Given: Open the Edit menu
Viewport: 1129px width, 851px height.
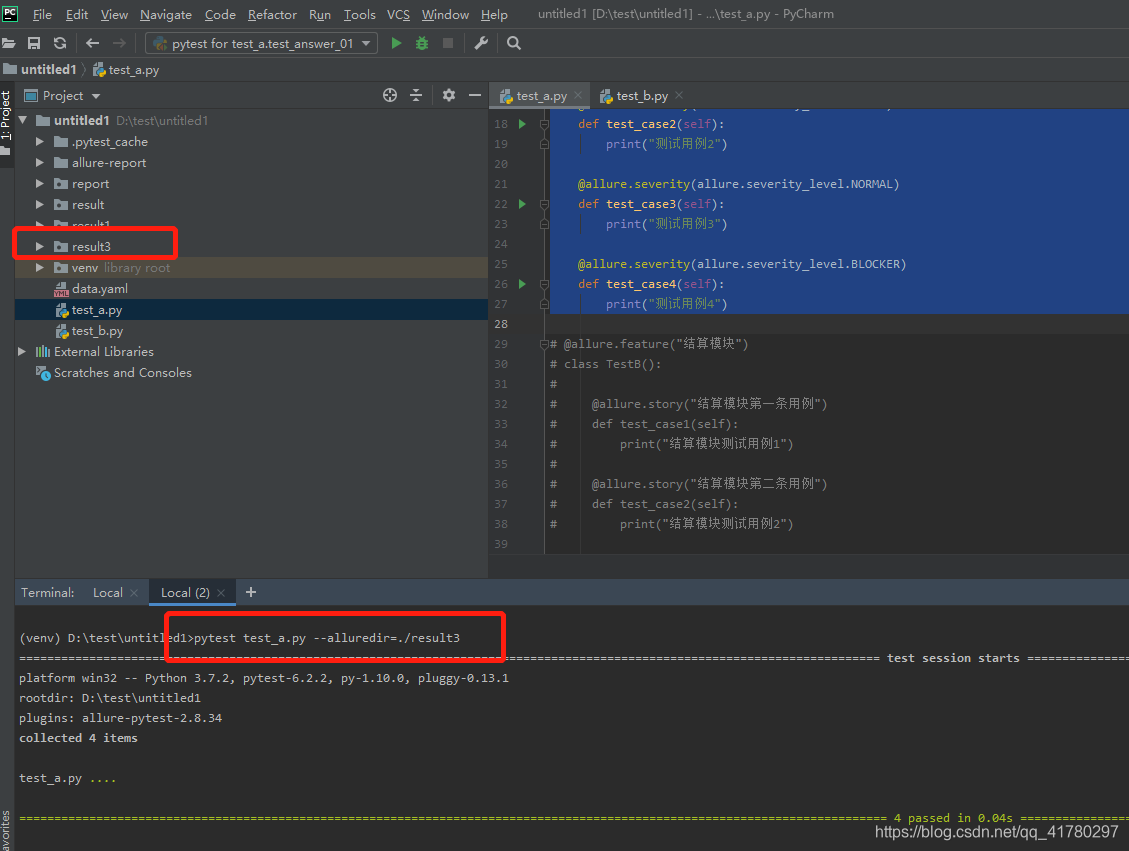Looking at the screenshot, I should click(x=76, y=14).
